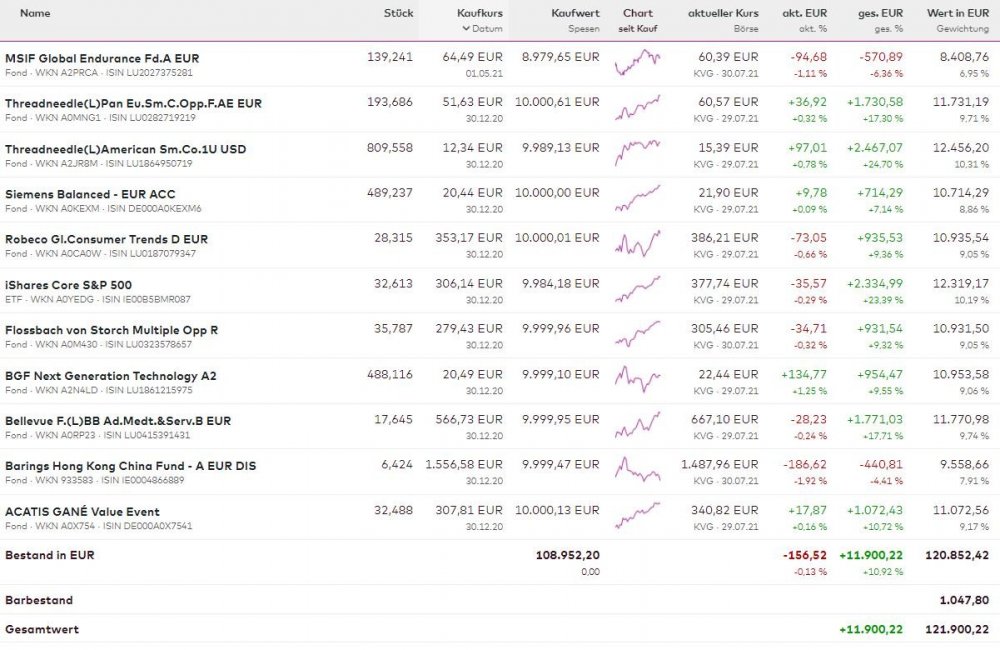
Task: Open the ACATIS GANÉ Value Event chart
Action: click(637, 516)
